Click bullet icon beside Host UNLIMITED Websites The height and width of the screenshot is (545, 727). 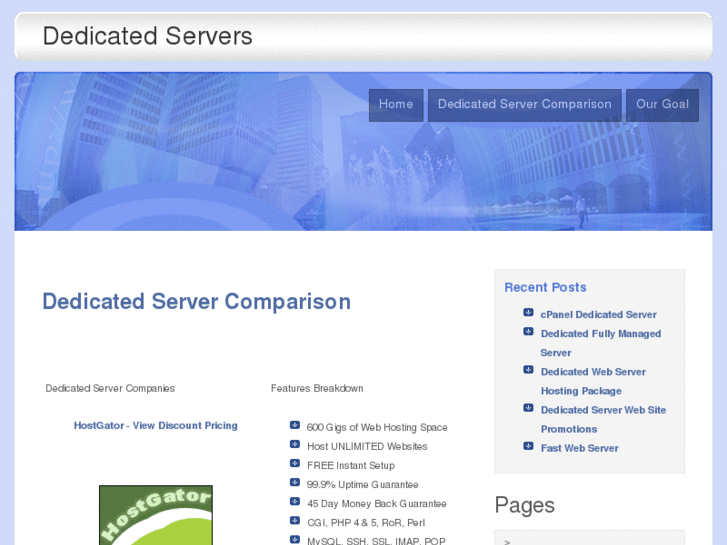[295, 444]
